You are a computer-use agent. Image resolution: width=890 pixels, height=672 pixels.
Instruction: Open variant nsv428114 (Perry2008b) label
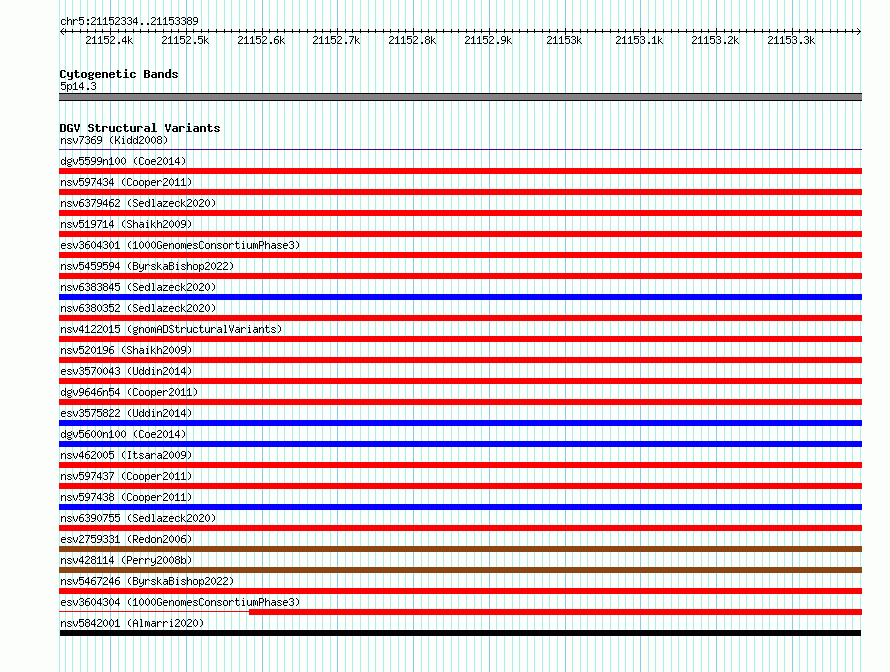(x=126, y=560)
